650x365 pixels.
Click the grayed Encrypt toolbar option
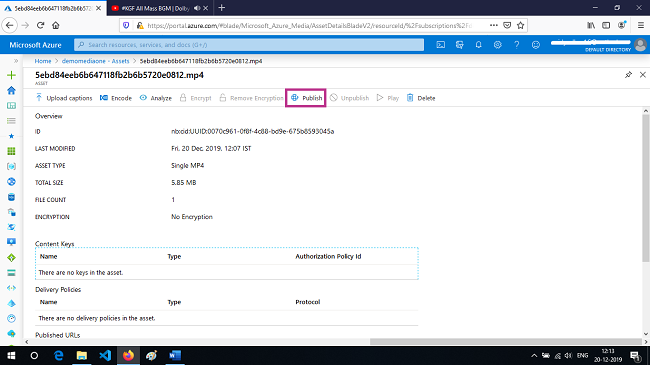(x=195, y=98)
